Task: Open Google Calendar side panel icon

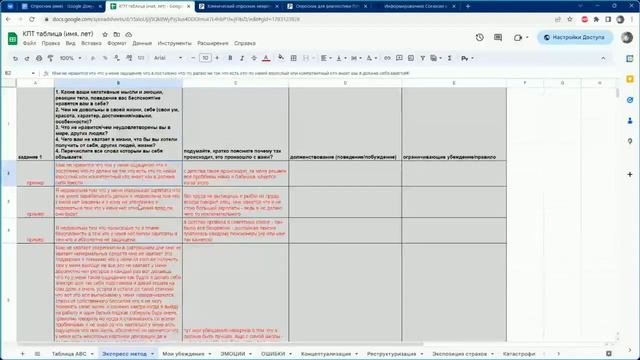Action: [630, 59]
